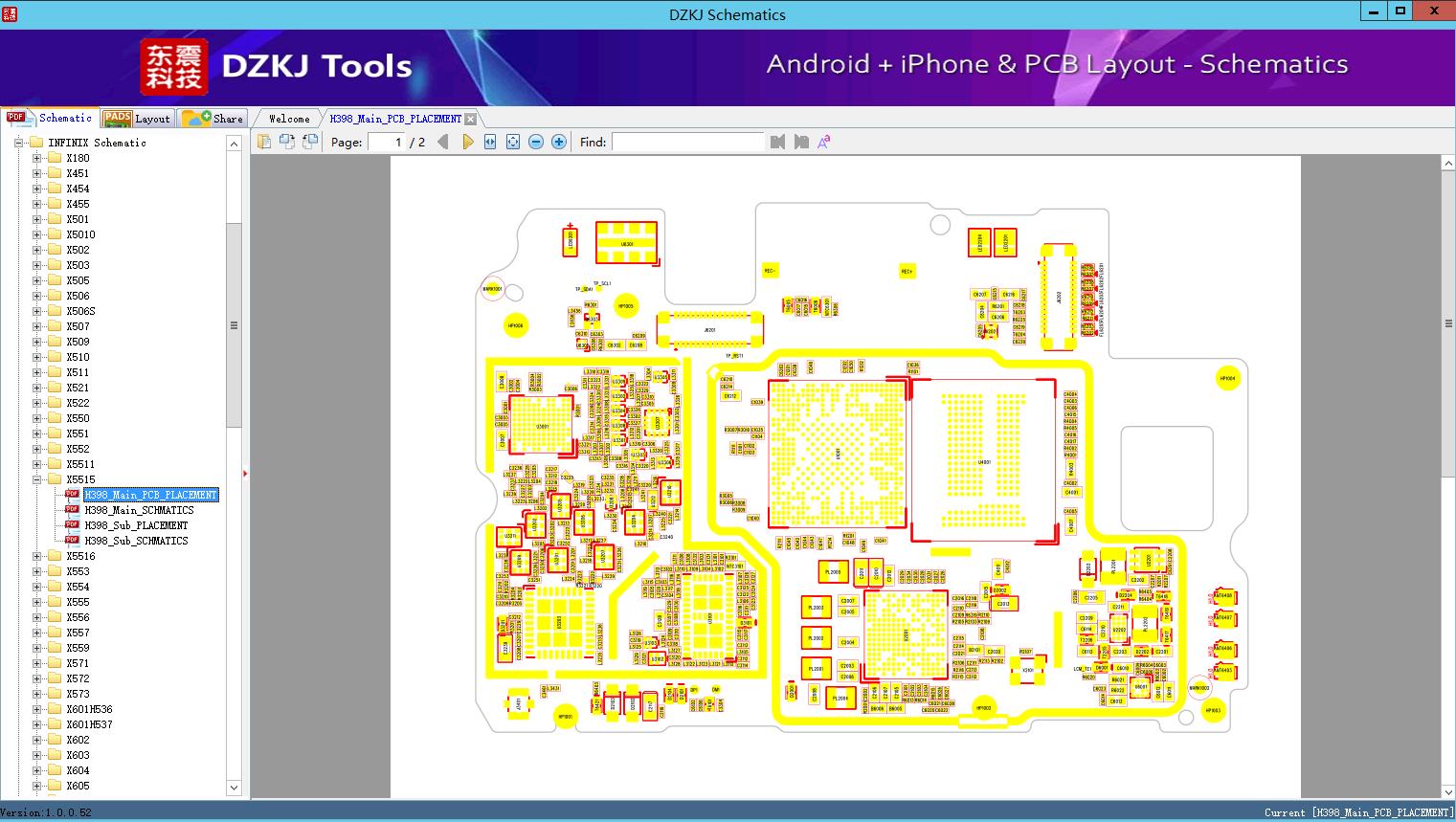Switch to the Share tab
Viewport: 1456px width, 822px height.
point(213,118)
